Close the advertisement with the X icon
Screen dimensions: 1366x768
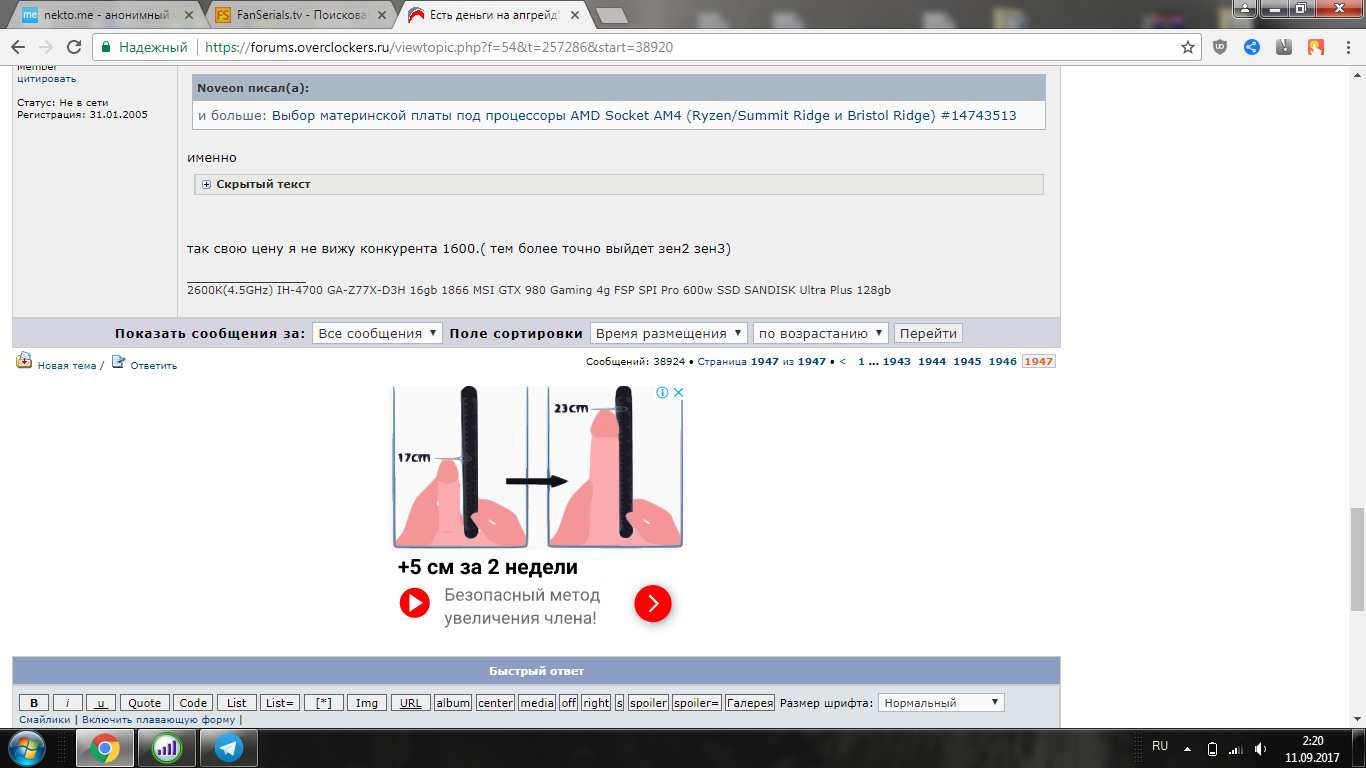click(x=677, y=393)
